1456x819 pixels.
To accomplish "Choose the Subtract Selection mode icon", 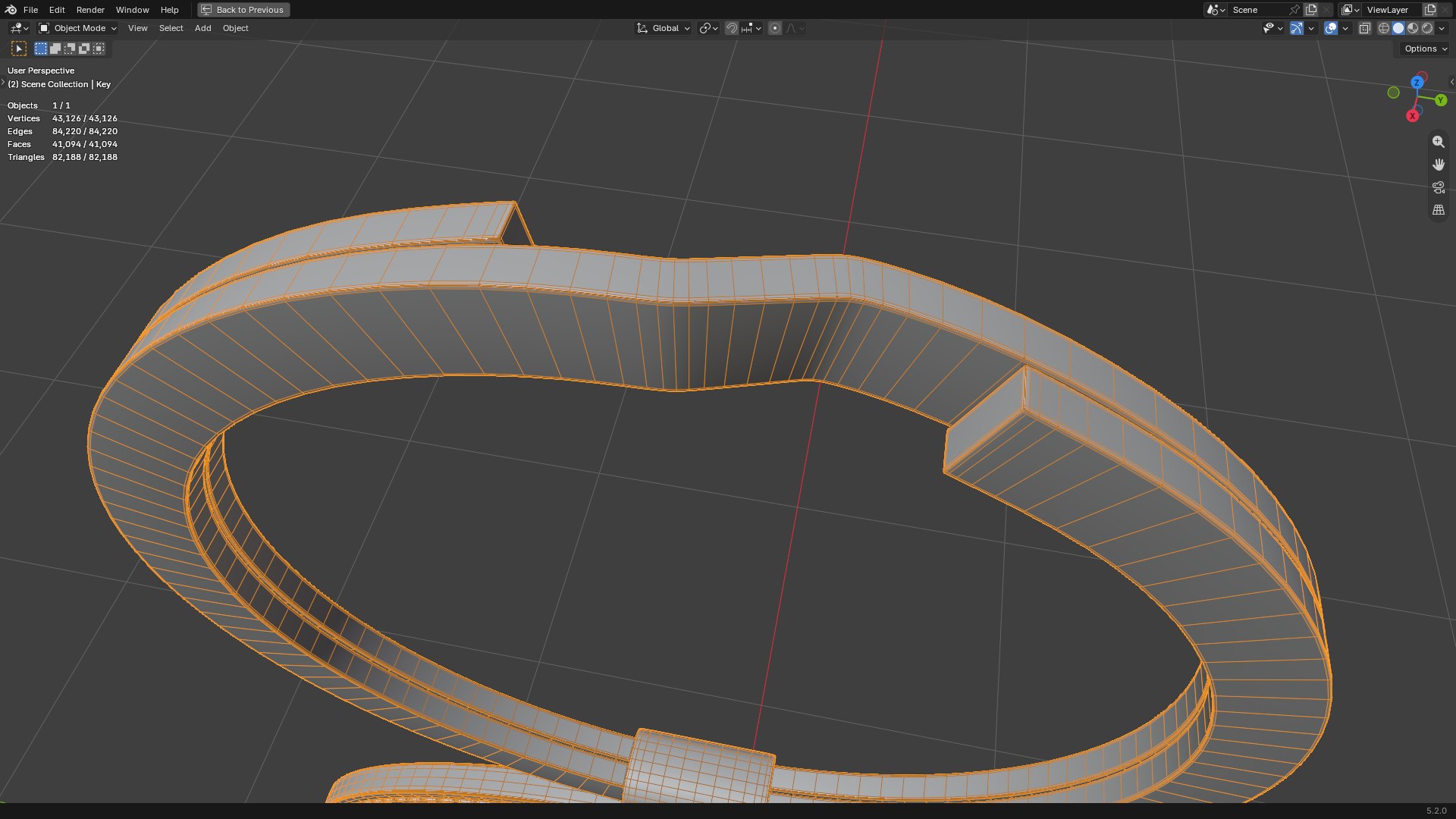I will tap(70, 49).
